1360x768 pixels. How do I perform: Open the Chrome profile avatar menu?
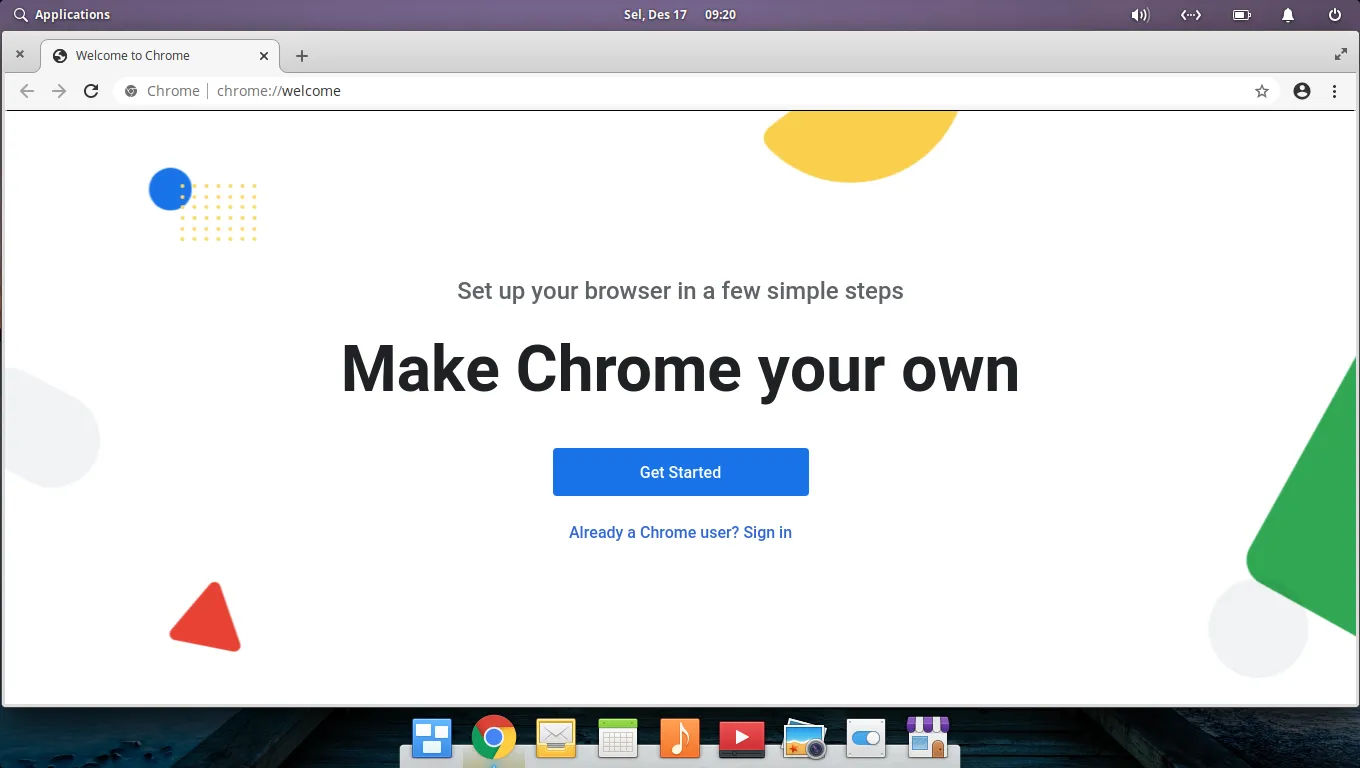click(x=1302, y=91)
